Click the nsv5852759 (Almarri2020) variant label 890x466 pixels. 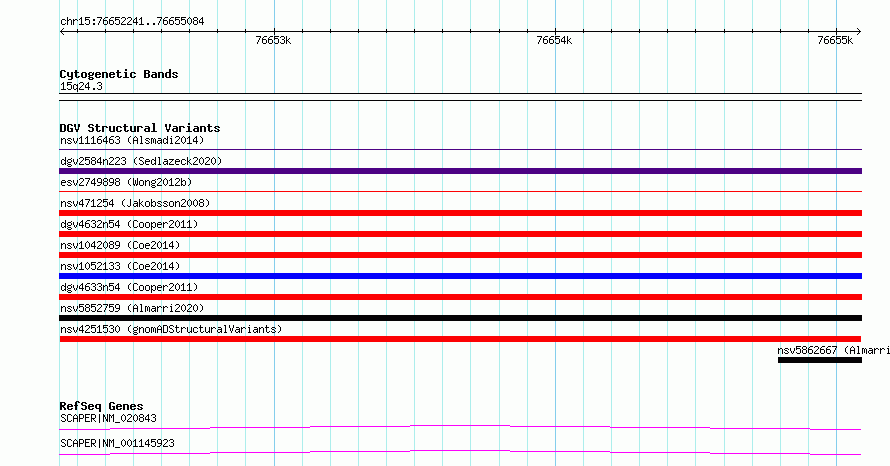(132, 308)
